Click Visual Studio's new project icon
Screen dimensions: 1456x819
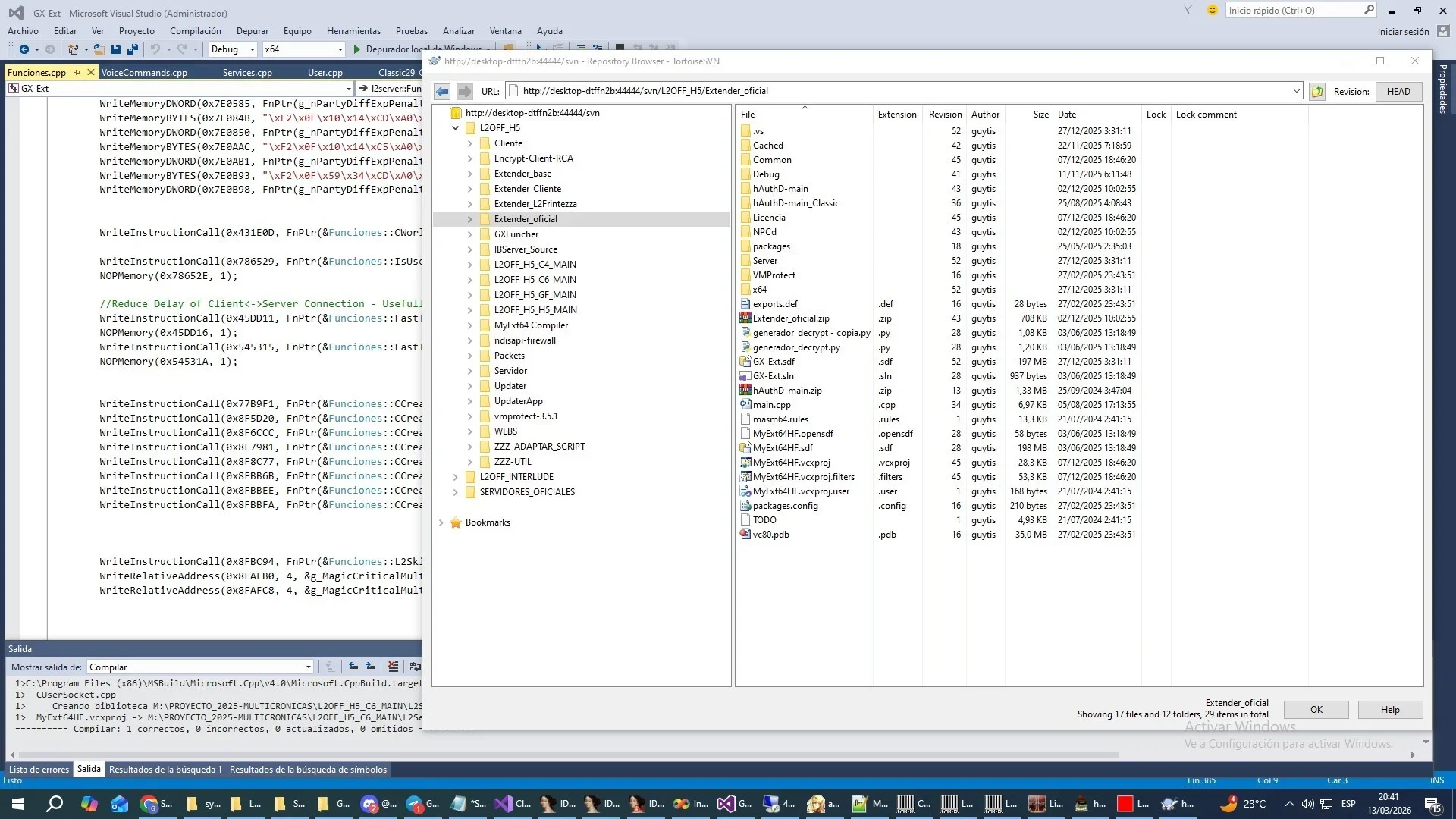[x=73, y=49]
